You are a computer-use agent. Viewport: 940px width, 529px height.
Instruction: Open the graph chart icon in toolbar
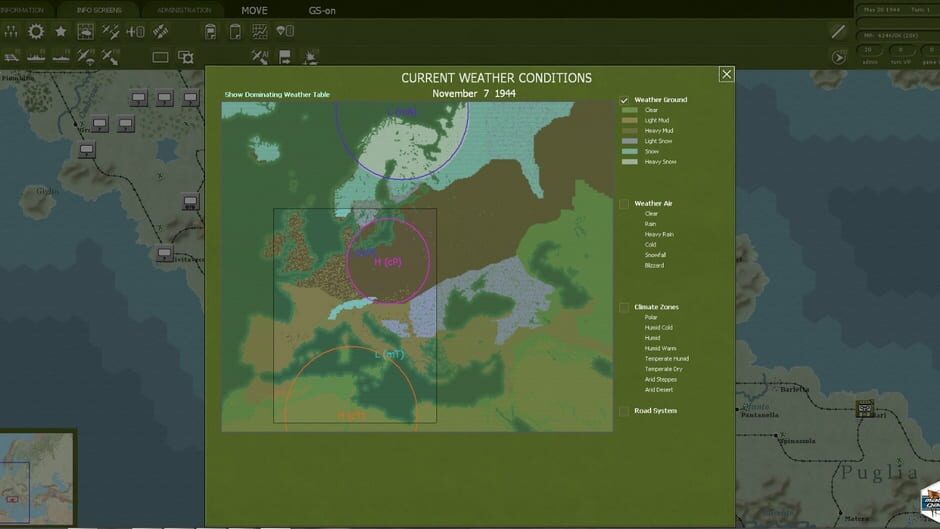click(260, 31)
